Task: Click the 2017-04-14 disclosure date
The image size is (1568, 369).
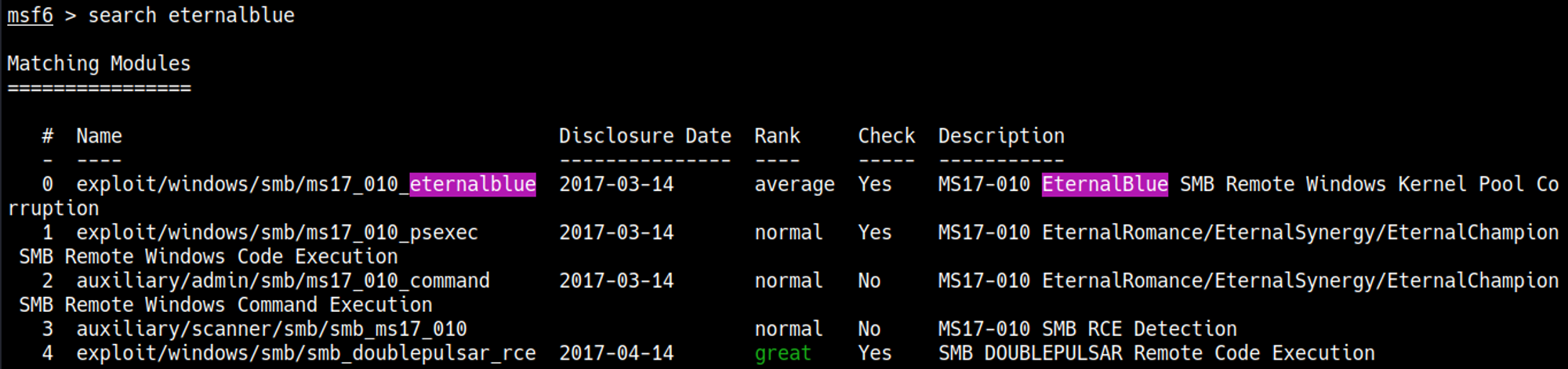Action: point(616,353)
